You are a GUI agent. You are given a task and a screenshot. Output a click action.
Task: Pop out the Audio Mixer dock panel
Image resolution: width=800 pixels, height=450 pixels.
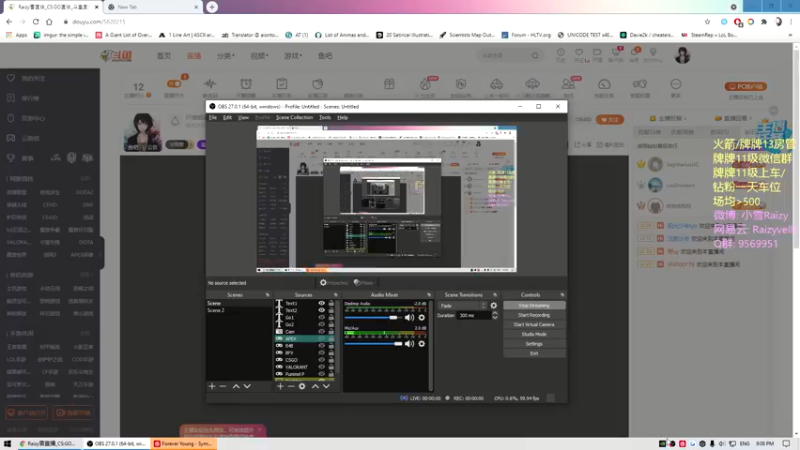pyautogui.click(x=429, y=295)
